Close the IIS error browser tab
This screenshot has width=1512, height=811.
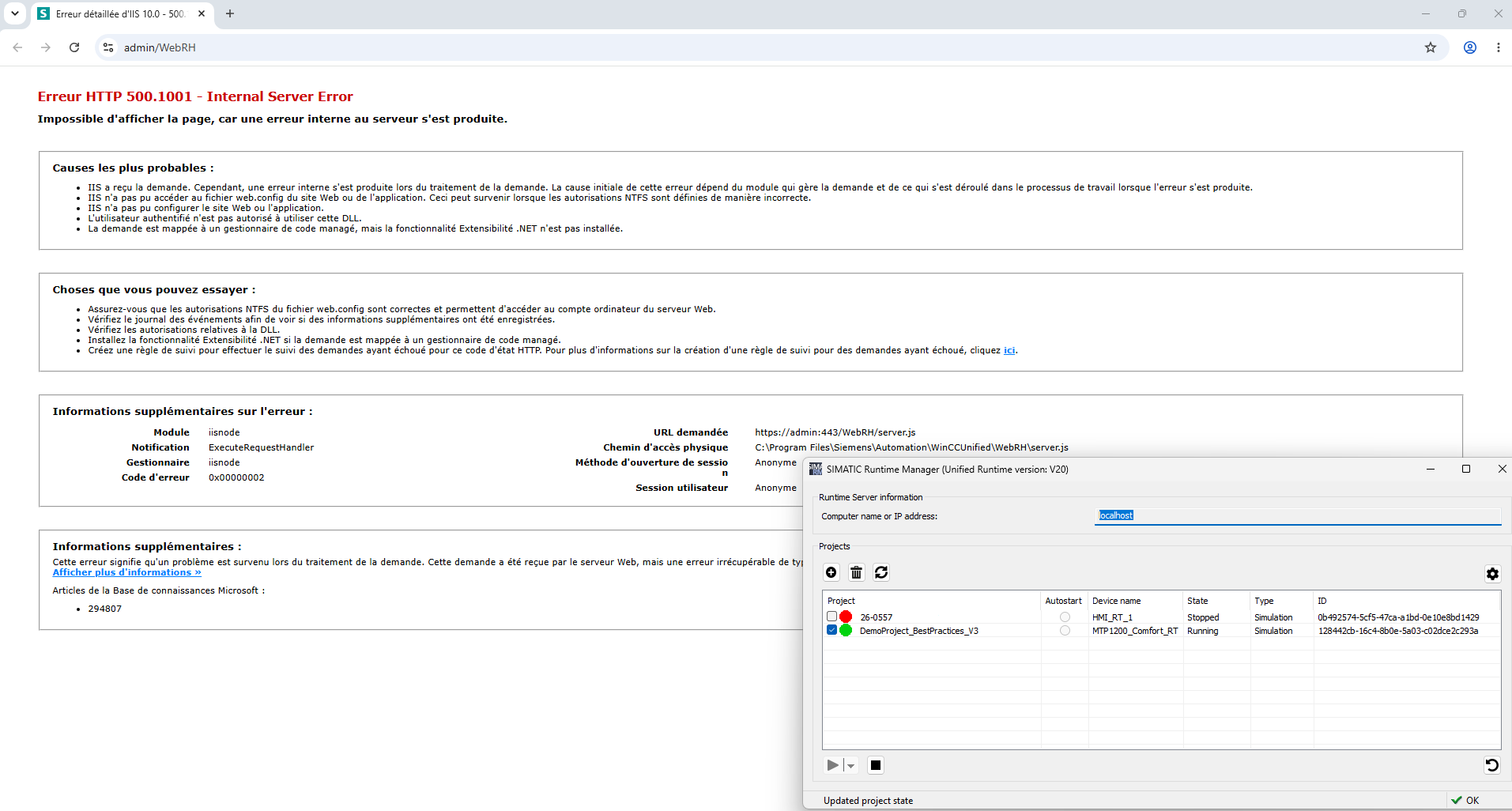tap(202, 13)
